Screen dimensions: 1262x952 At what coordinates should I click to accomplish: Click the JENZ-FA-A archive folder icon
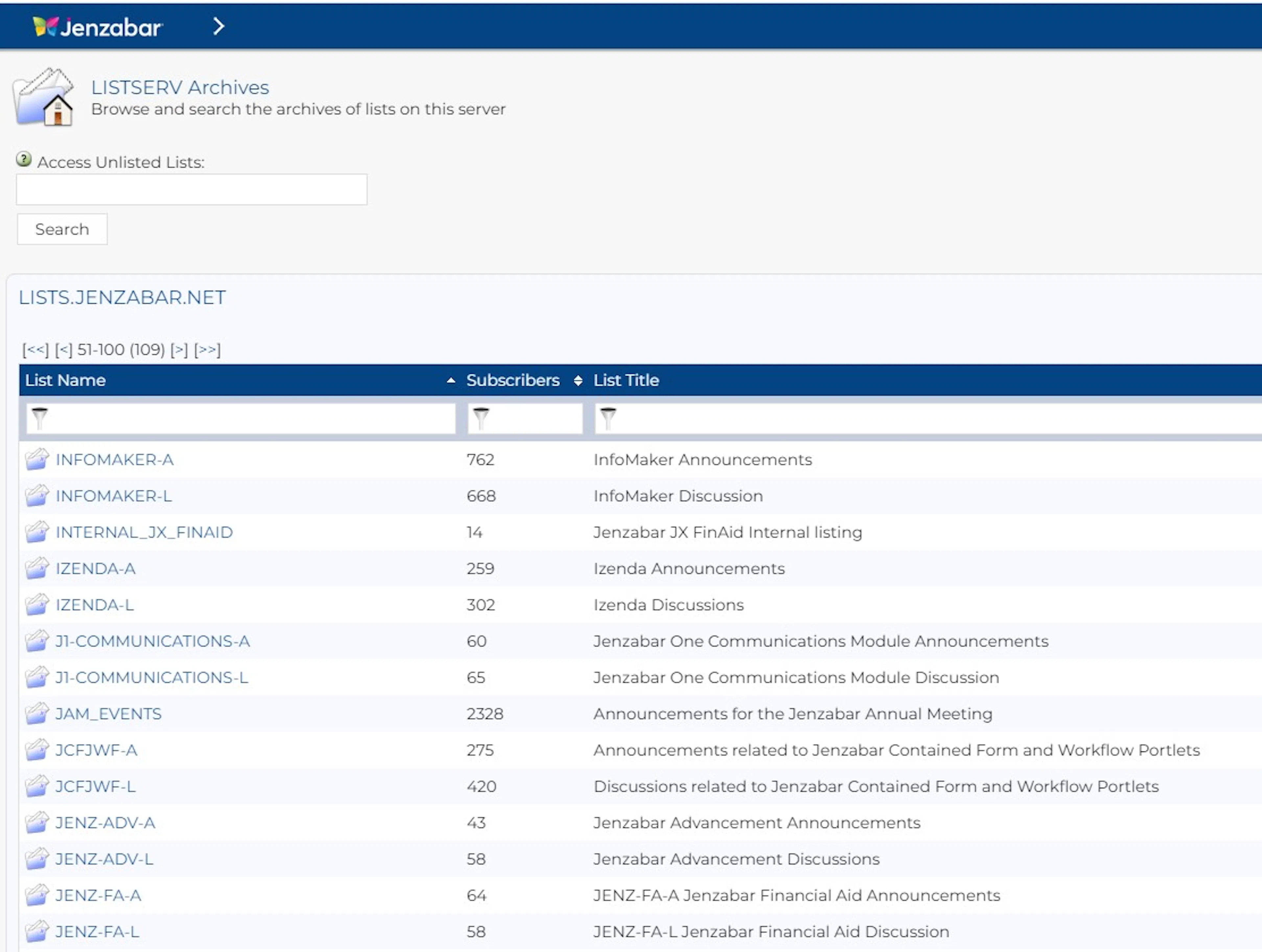(37, 895)
